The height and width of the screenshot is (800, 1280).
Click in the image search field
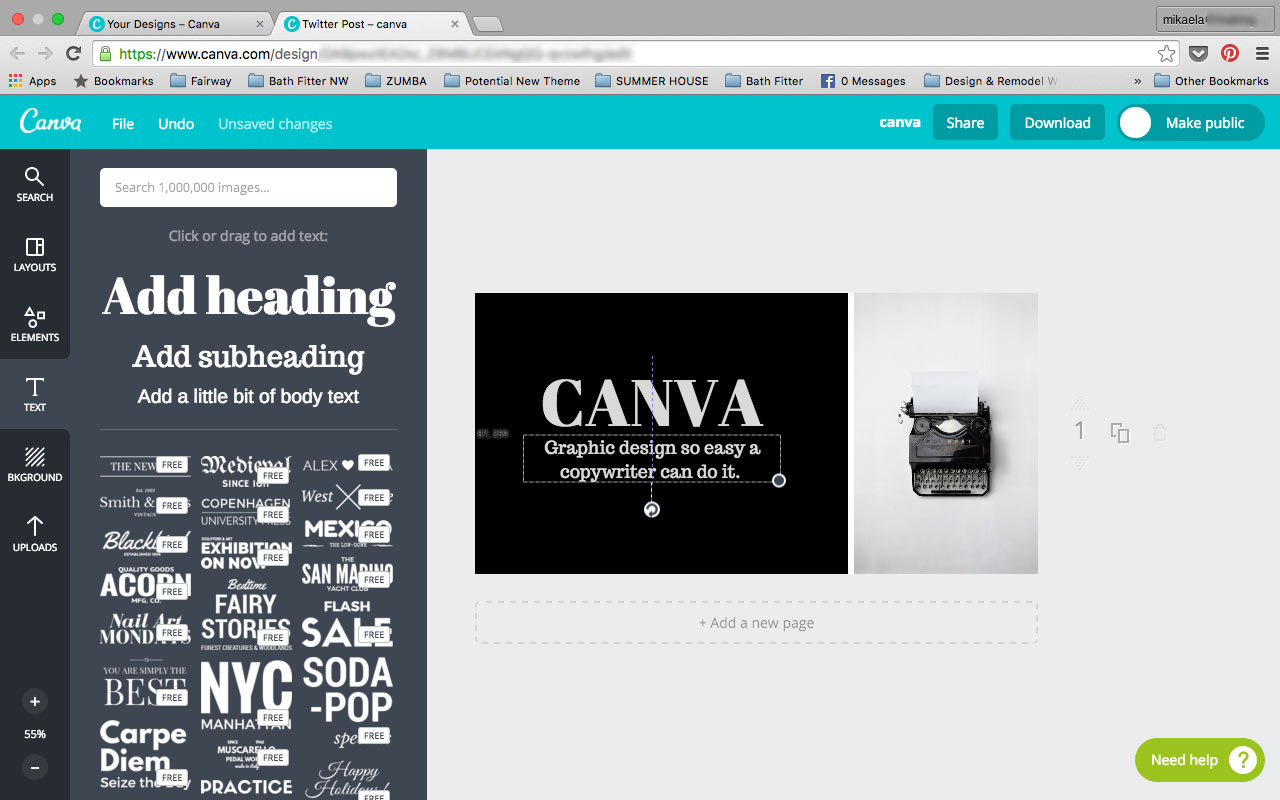[248, 187]
